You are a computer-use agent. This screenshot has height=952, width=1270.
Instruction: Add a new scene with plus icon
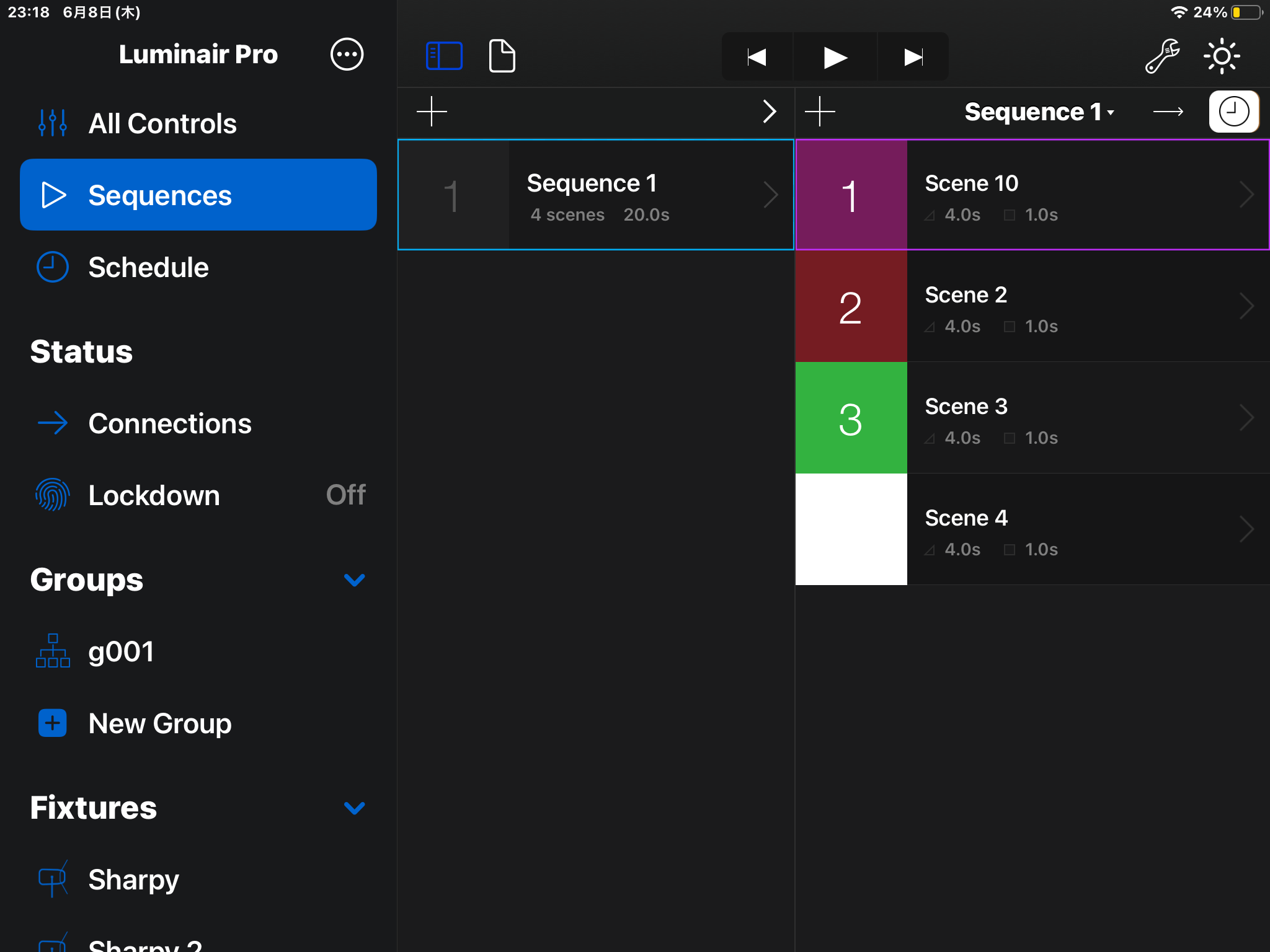click(820, 112)
